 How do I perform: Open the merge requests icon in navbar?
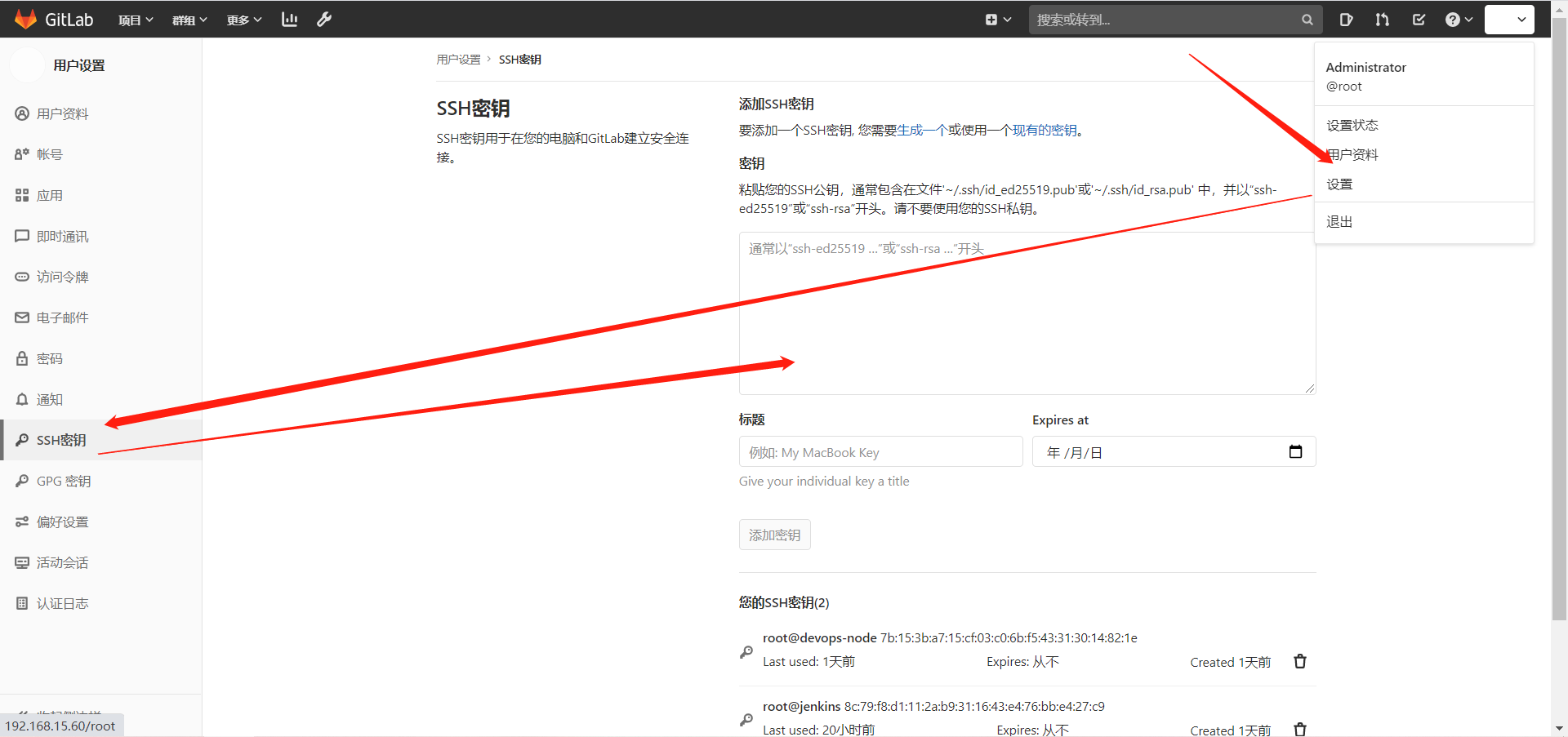click(1382, 20)
